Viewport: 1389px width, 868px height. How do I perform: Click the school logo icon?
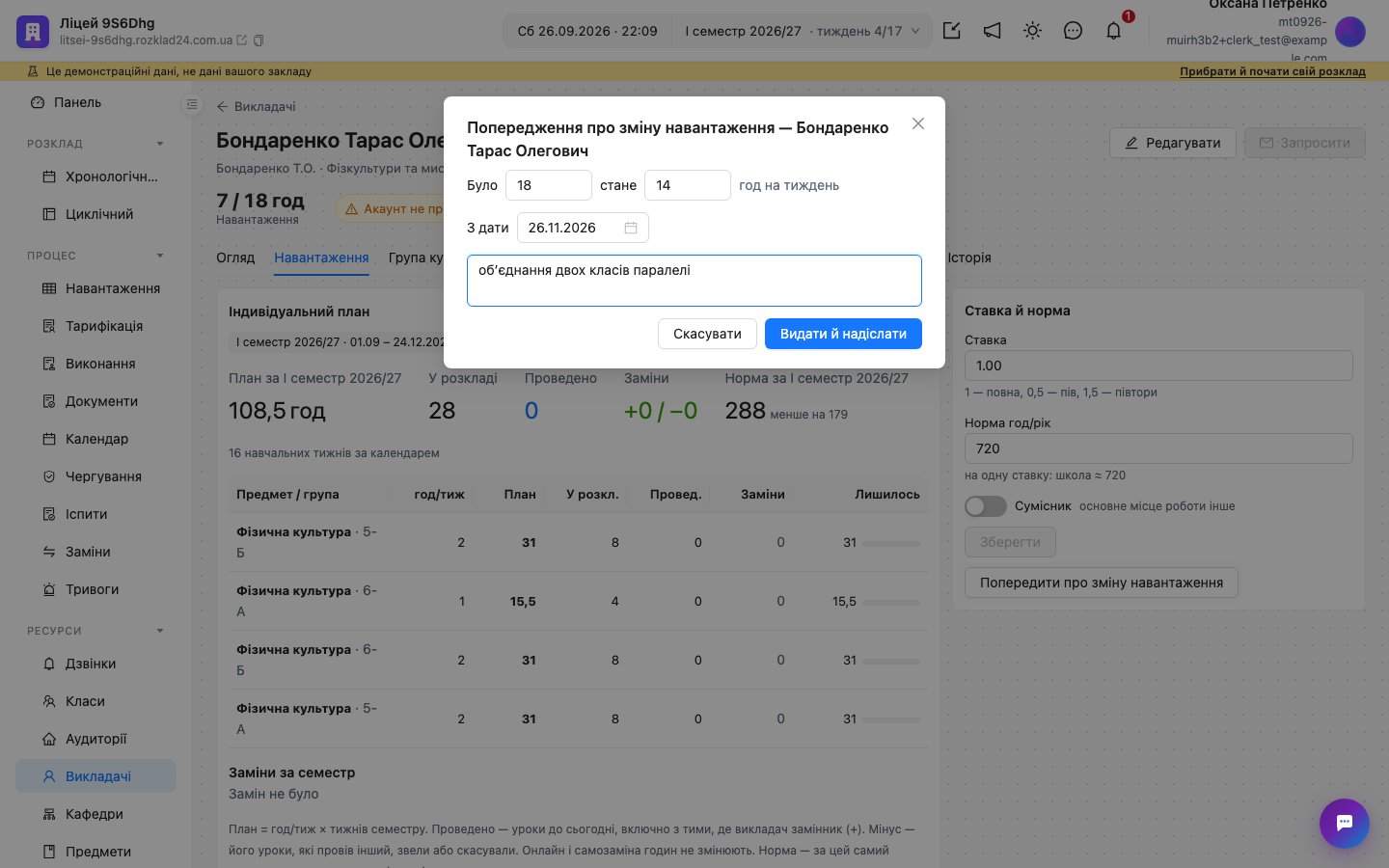(33, 32)
